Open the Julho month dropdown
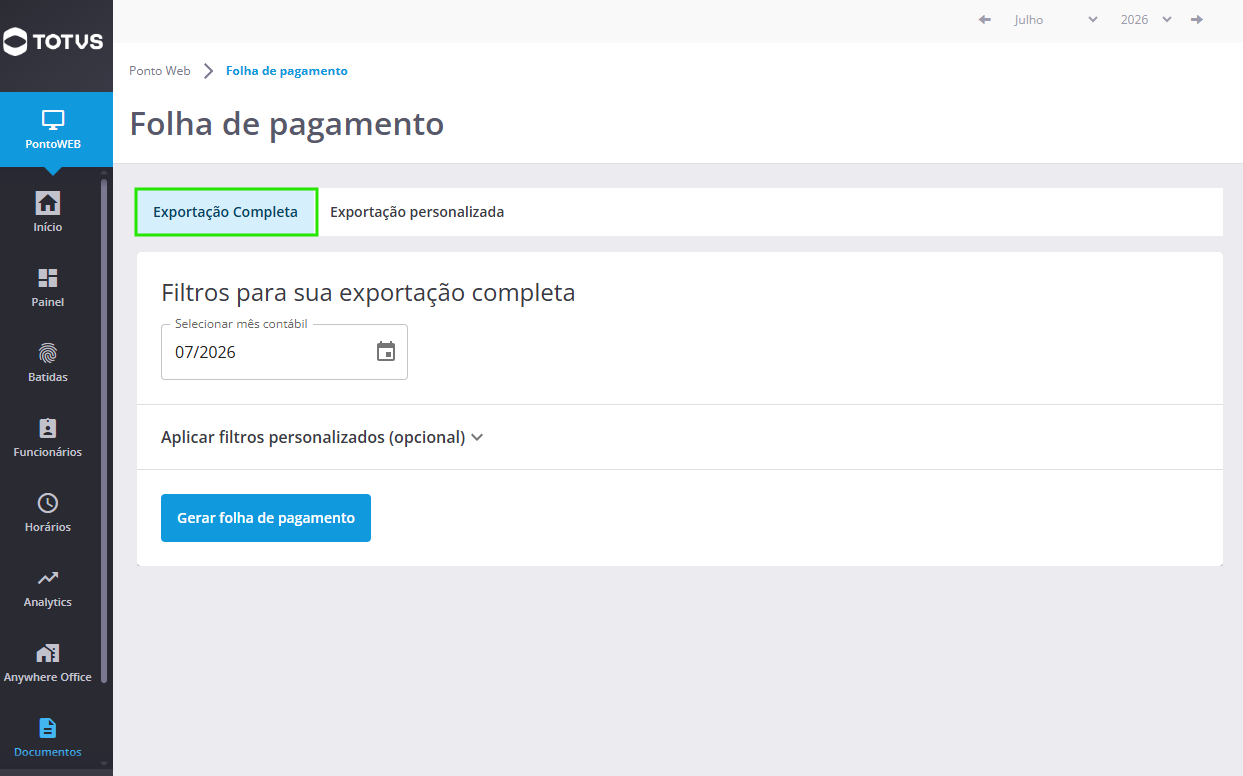 click(x=1055, y=20)
